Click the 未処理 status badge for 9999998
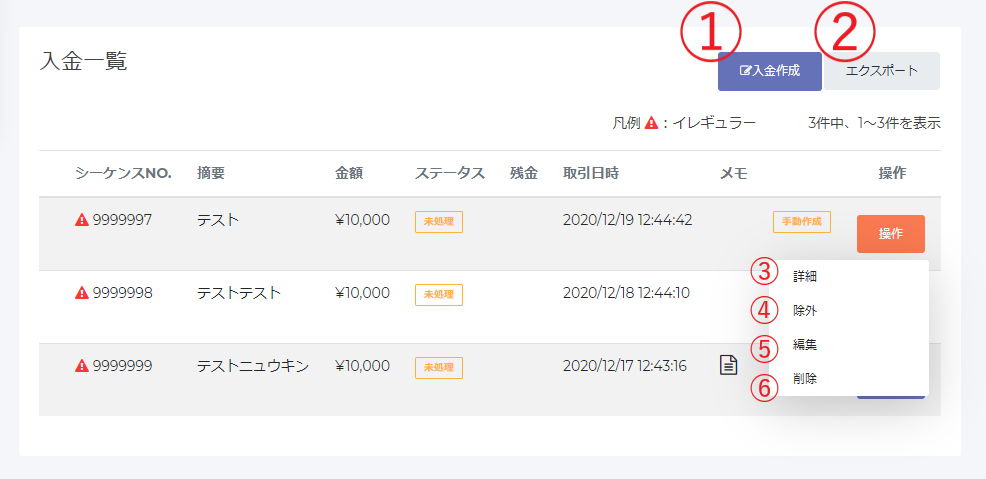This screenshot has width=986, height=479. tap(439, 295)
